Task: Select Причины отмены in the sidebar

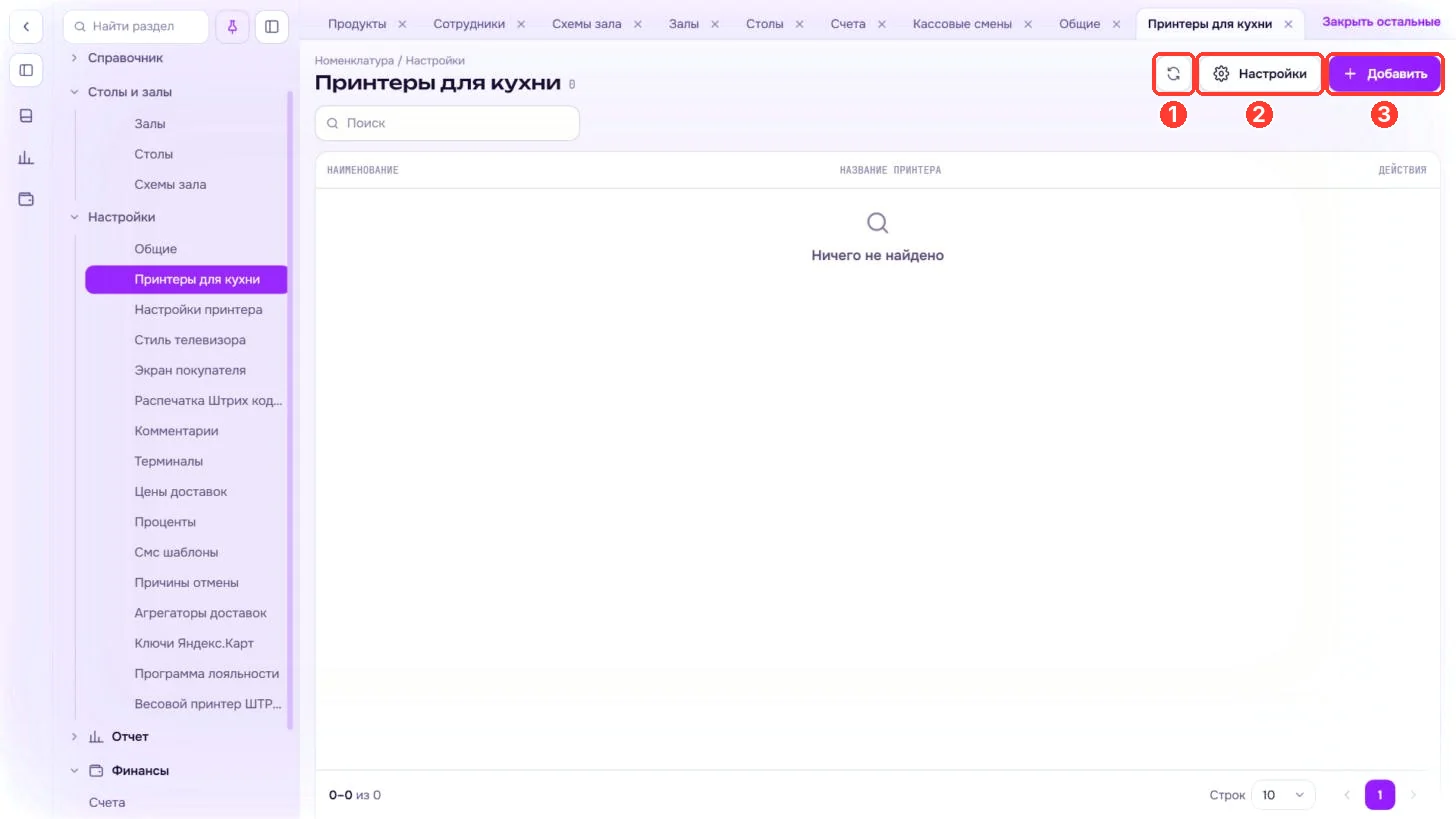Action: click(186, 583)
